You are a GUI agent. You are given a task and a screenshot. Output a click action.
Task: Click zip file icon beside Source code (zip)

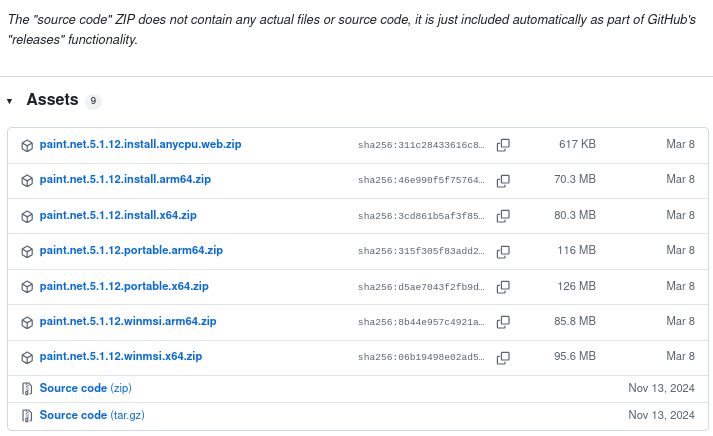coord(27,389)
